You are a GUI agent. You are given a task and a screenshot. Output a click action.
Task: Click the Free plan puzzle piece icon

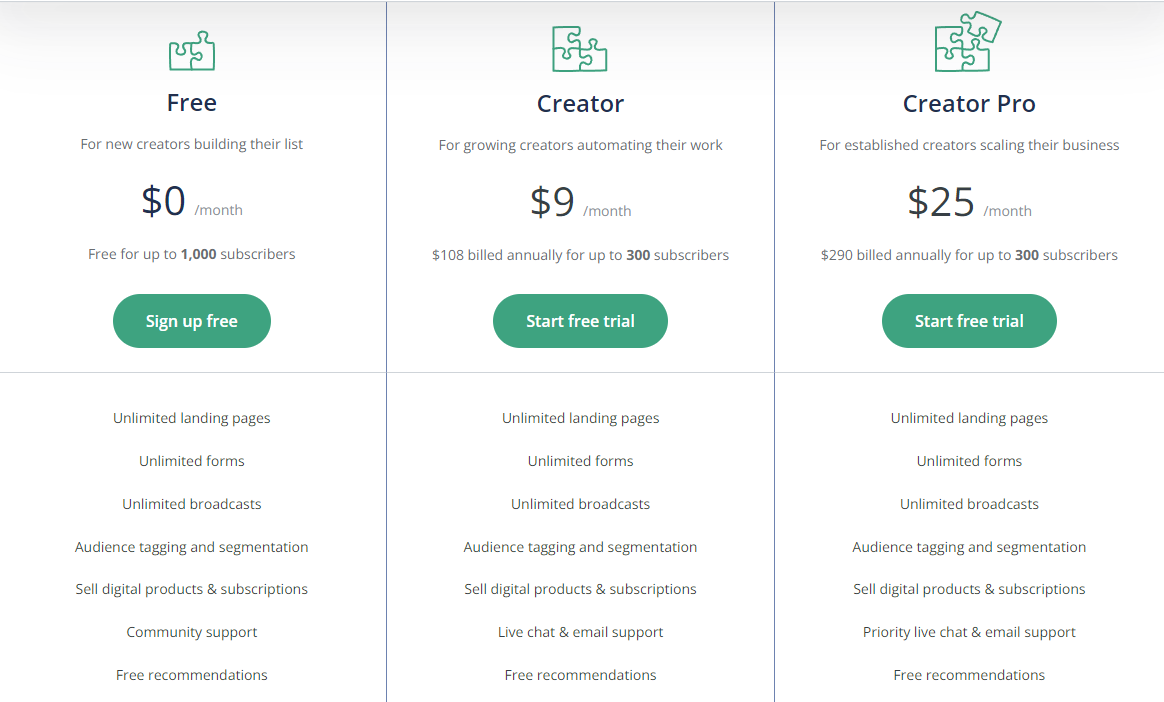pos(192,50)
